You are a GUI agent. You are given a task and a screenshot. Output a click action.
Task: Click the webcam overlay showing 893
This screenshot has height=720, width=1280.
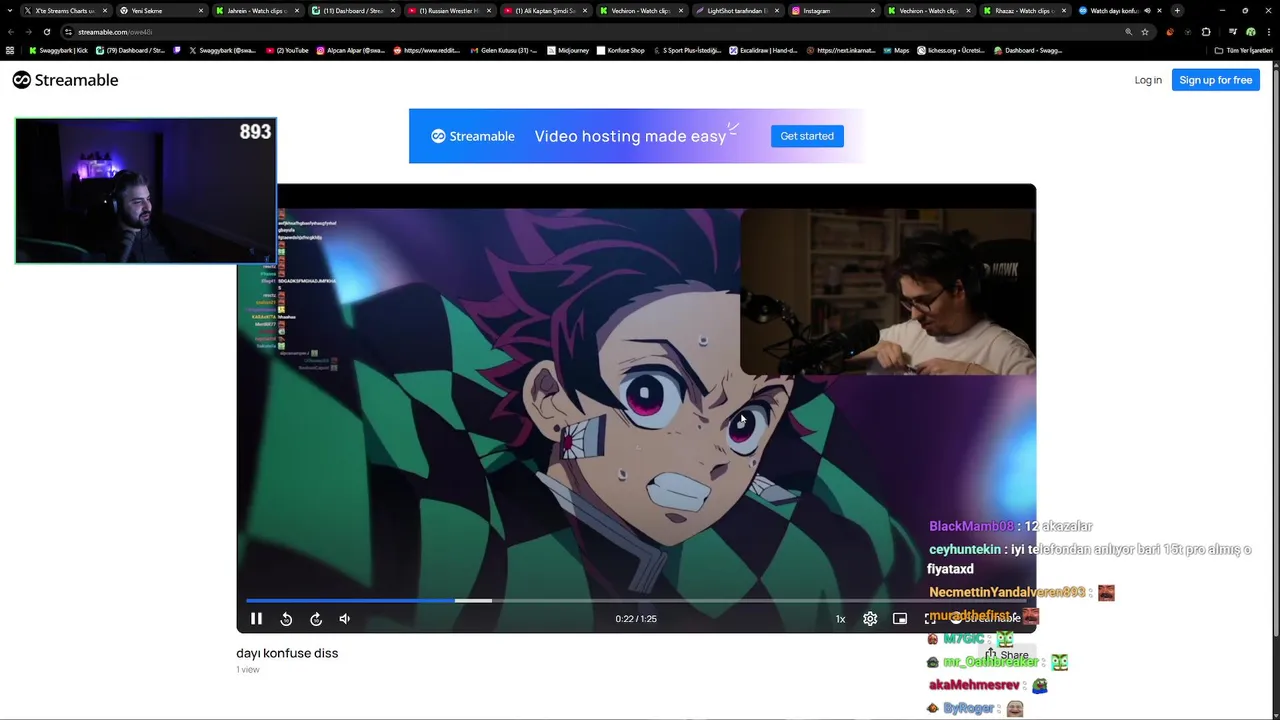145,191
